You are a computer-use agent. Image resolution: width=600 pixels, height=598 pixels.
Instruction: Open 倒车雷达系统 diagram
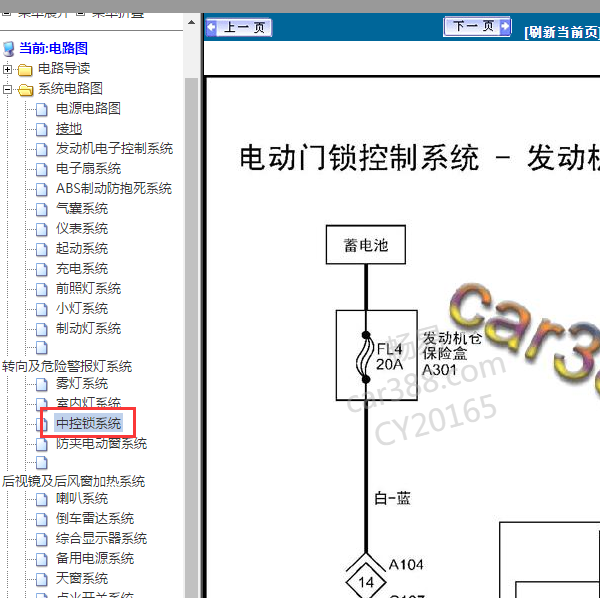(95, 518)
